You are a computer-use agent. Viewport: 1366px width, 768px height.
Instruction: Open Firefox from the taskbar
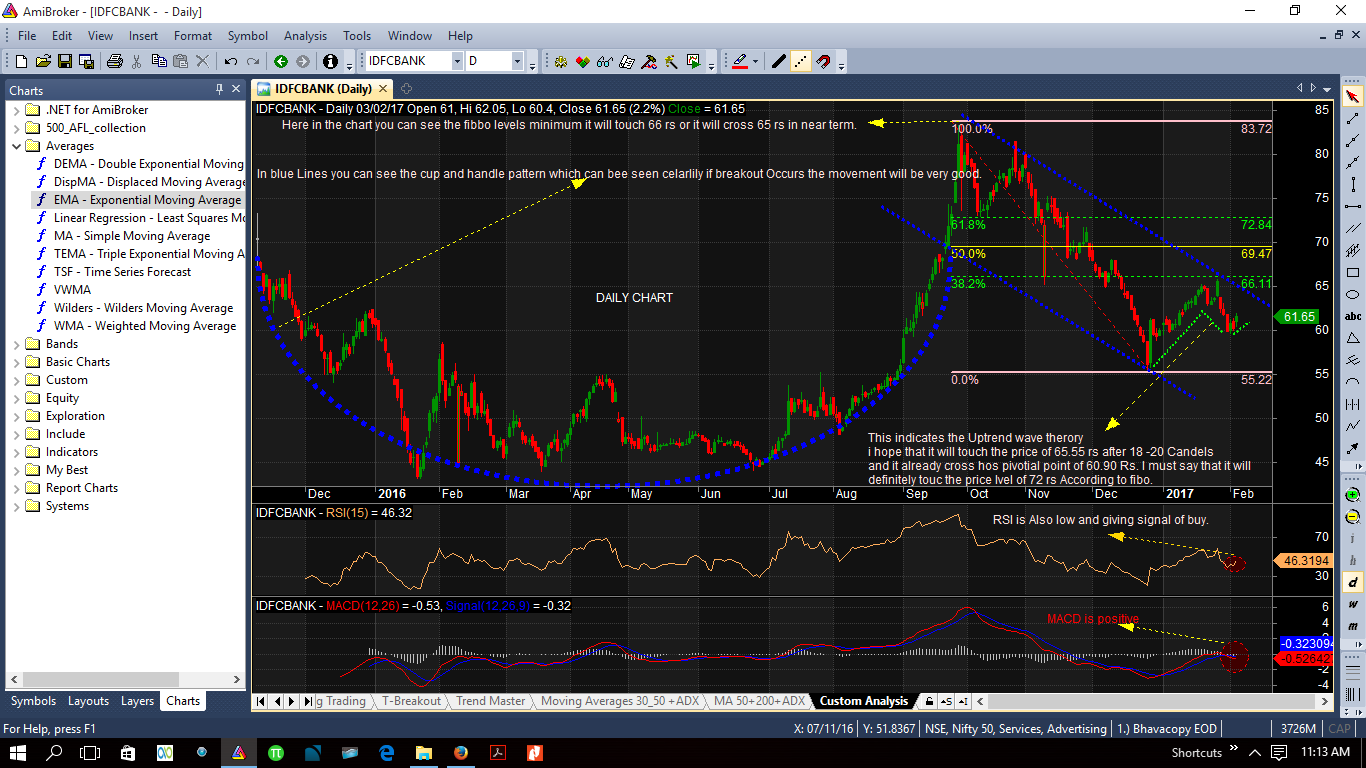[459, 752]
